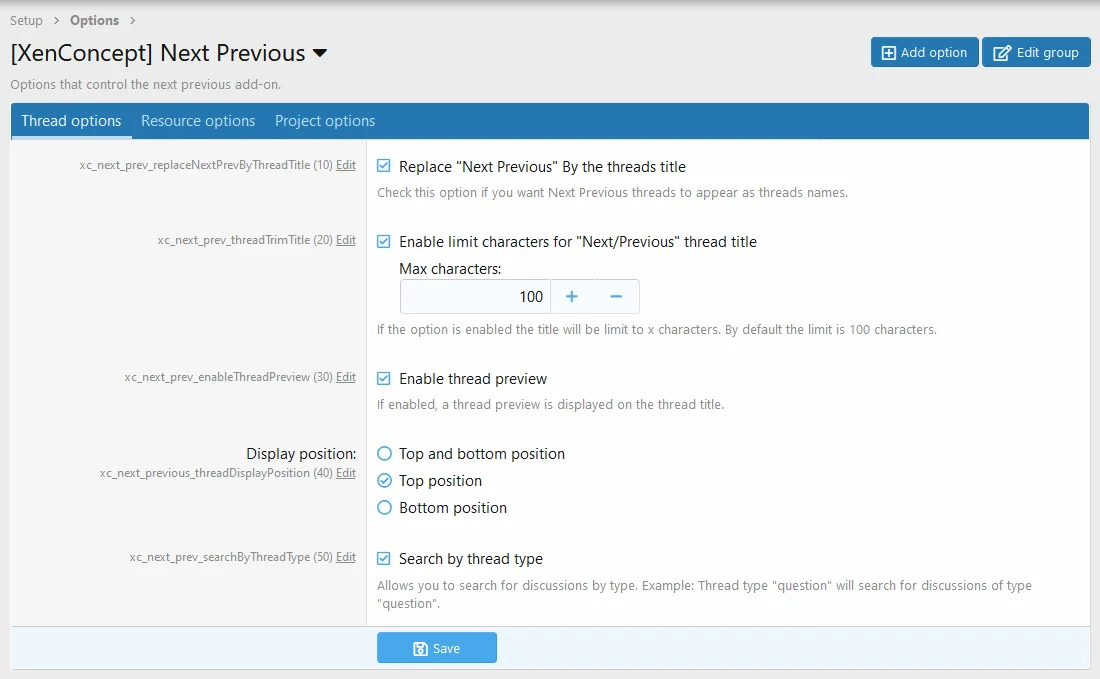Click the plus icon beside Max characters
Image resolution: width=1100 pixels, height=679 pixels.
tap(571, 296)
